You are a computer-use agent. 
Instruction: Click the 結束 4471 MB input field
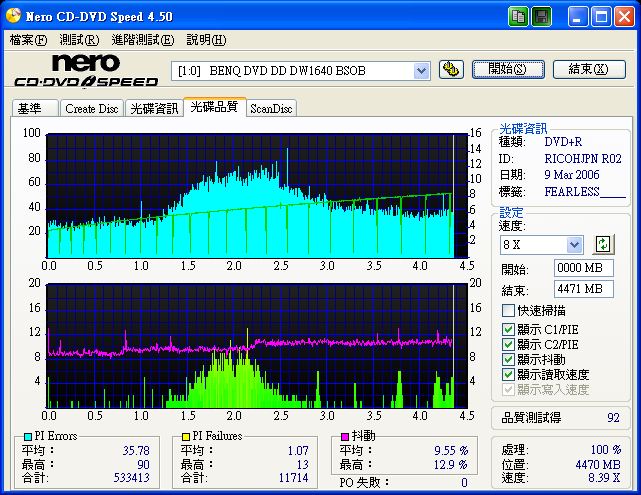584,289
